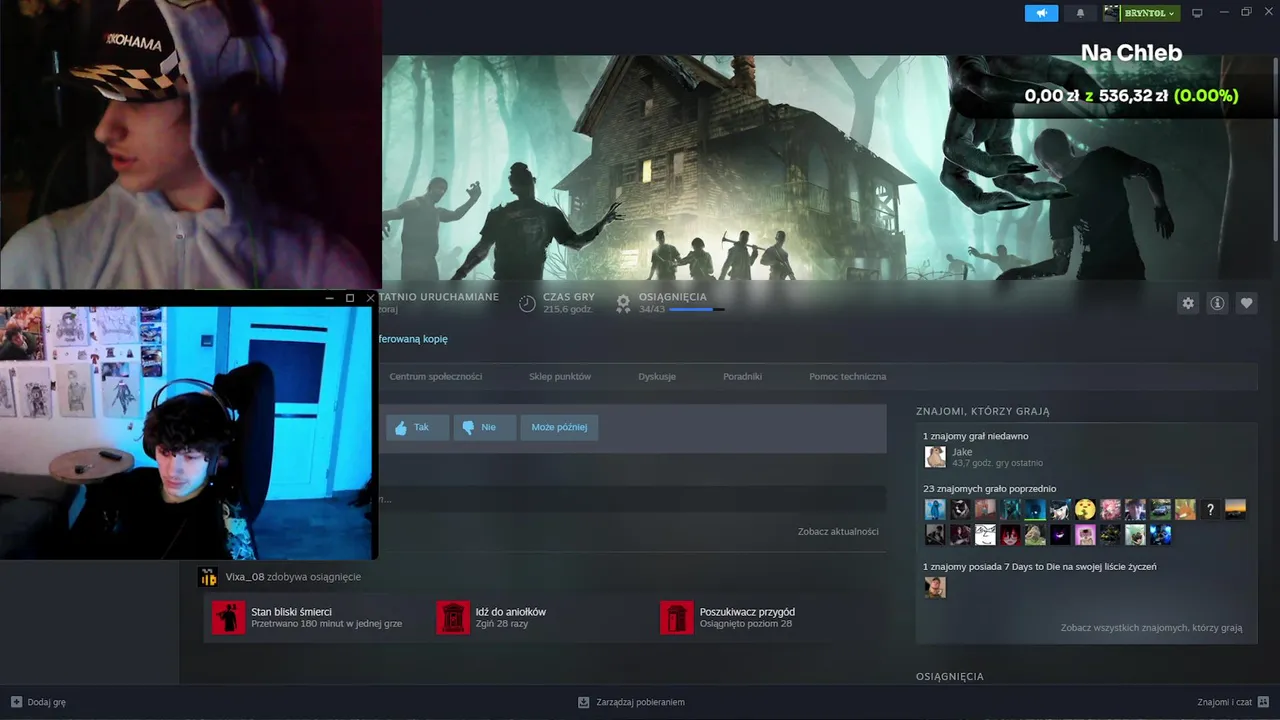The image size is (1280, 720).
Task: Click the achievements gear-badge icon
Action: point(623,302)
